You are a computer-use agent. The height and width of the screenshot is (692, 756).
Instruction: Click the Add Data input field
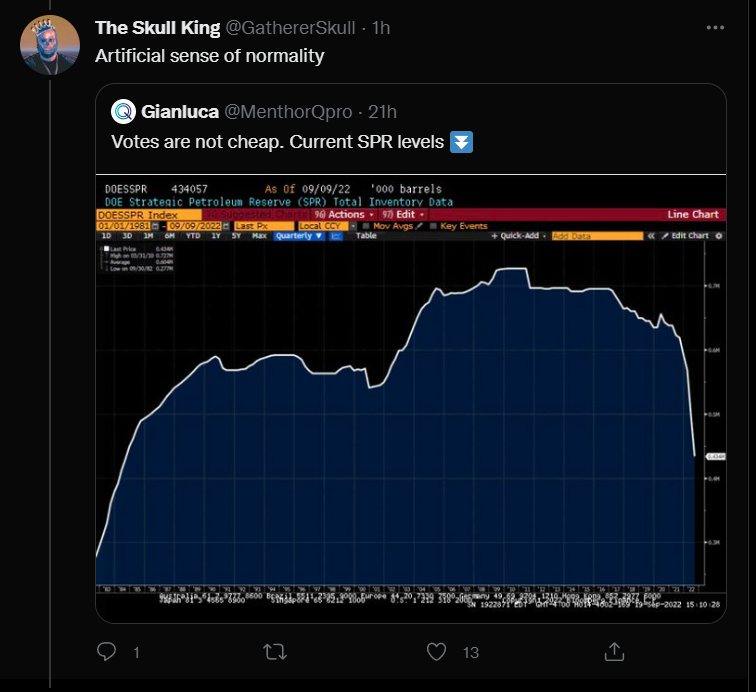coord(597,236)
